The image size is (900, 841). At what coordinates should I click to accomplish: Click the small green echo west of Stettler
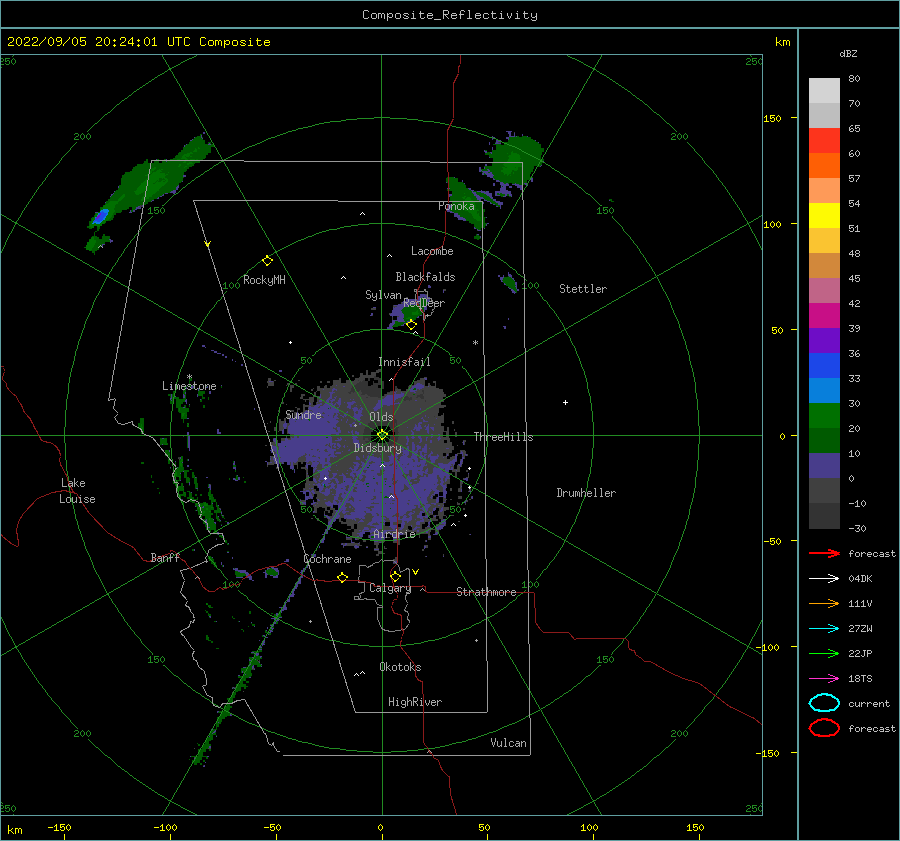coord(509,283)
